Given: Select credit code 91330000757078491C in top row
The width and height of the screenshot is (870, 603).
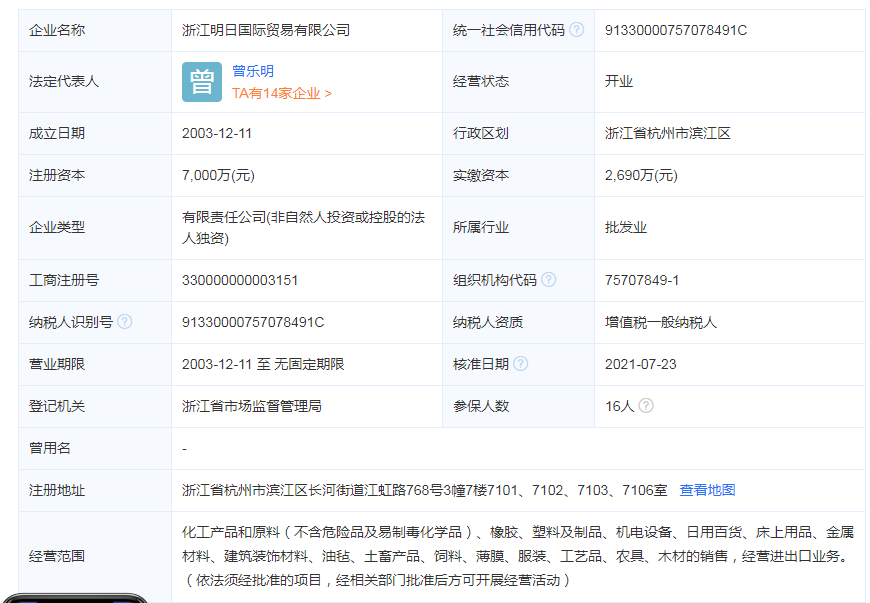Looking at the screenshot, I should tap(676, 30).
